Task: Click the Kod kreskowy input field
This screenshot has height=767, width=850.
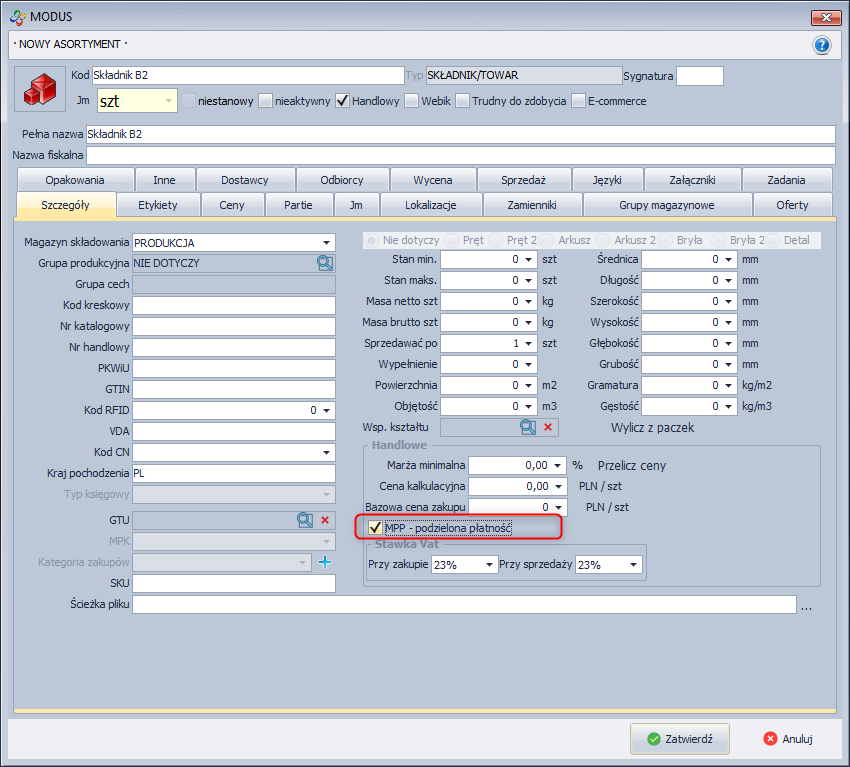Action: pos(233,305)
